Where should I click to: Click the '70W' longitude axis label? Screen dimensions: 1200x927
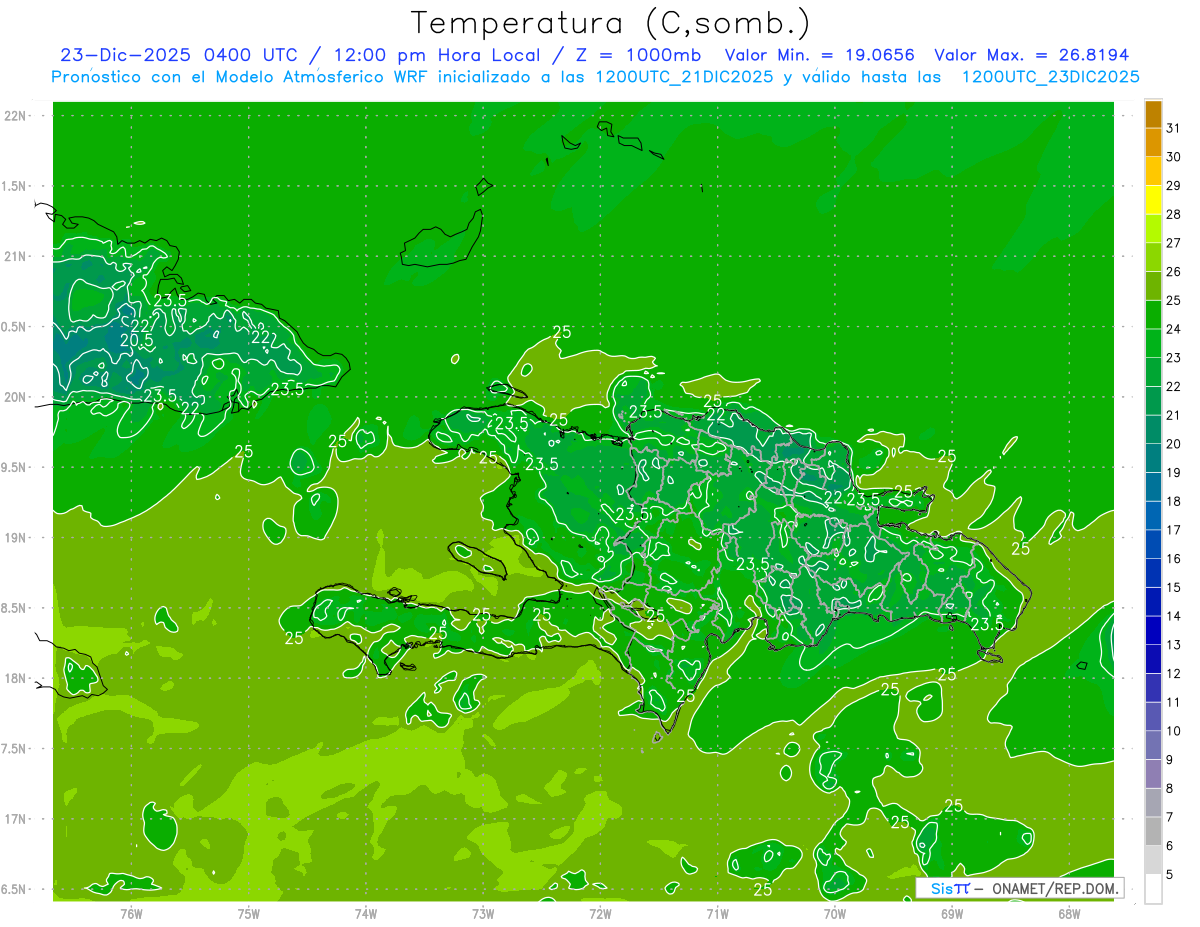pyautogui.click(x=835, y=913)
